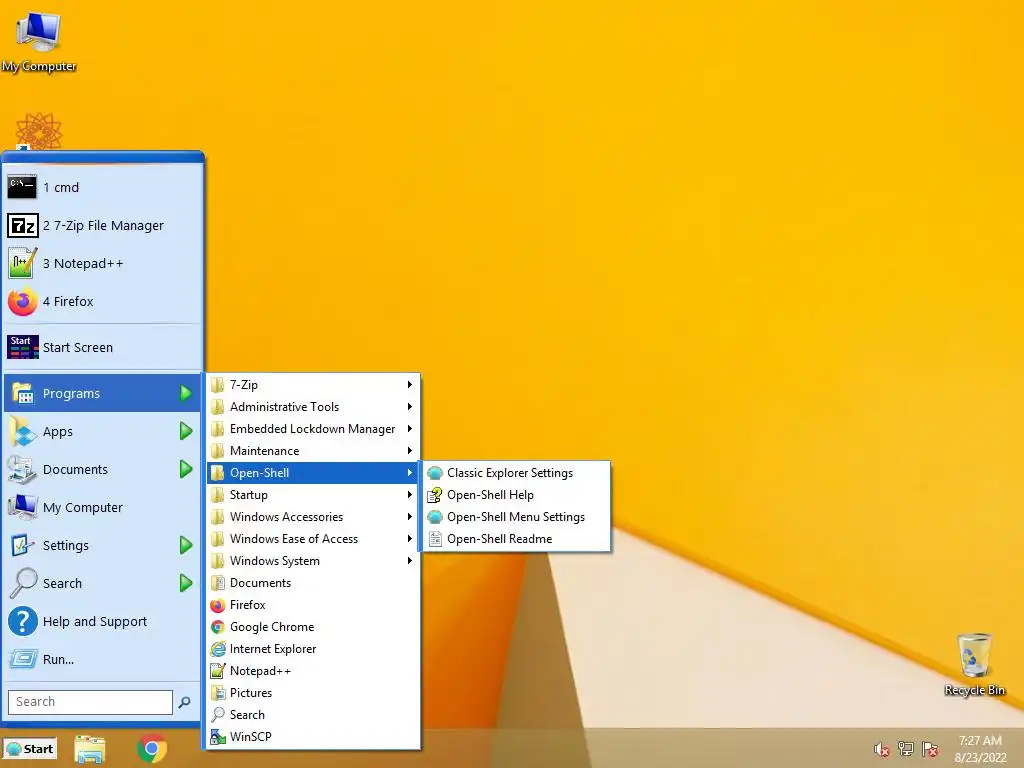1024x768 pixels.
Task: Open the Start Screen icon
Action: (x=22, y=347)
